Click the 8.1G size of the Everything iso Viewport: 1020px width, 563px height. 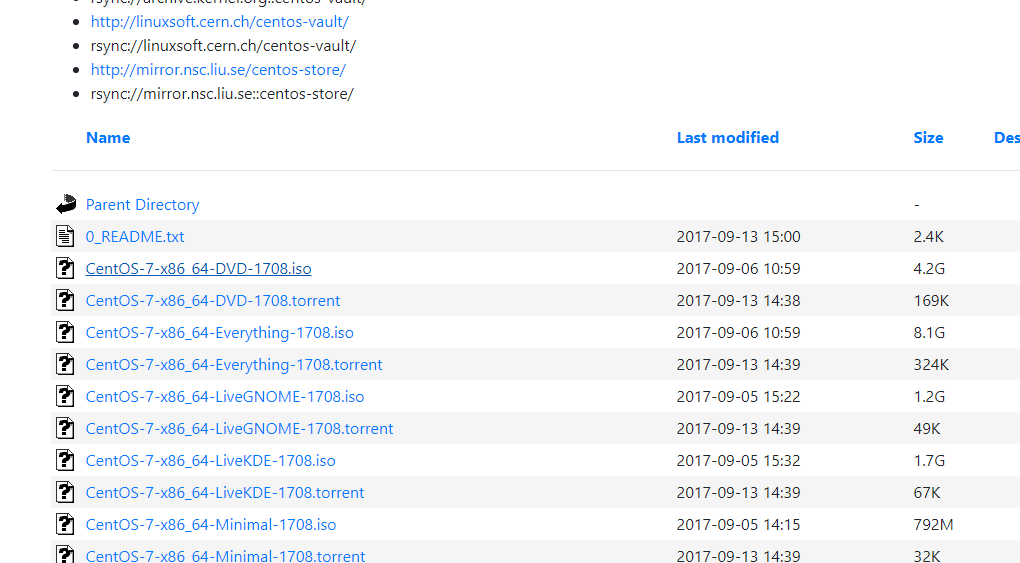[929, 333]
